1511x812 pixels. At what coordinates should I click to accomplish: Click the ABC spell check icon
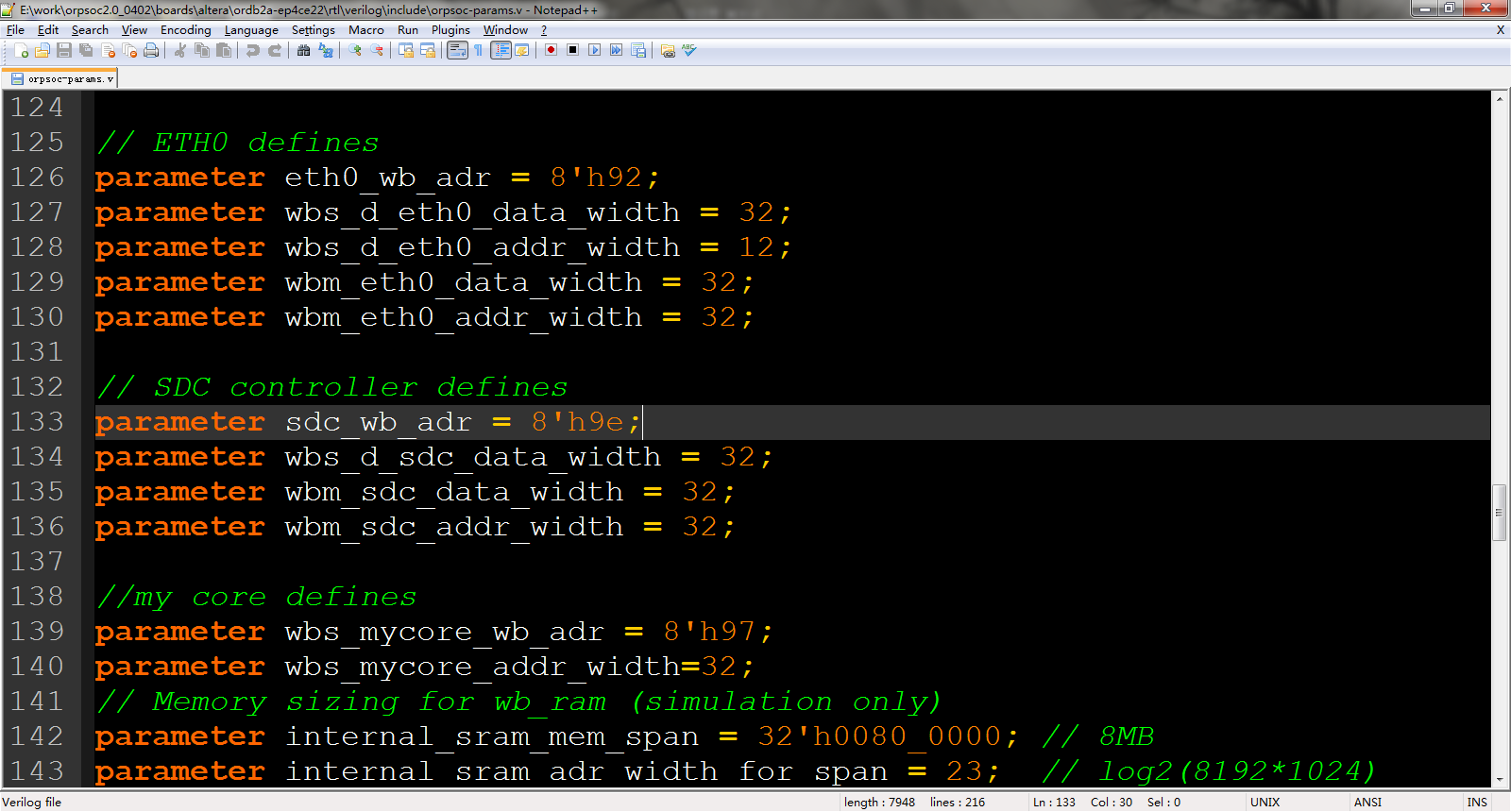[x=689, y=51]
